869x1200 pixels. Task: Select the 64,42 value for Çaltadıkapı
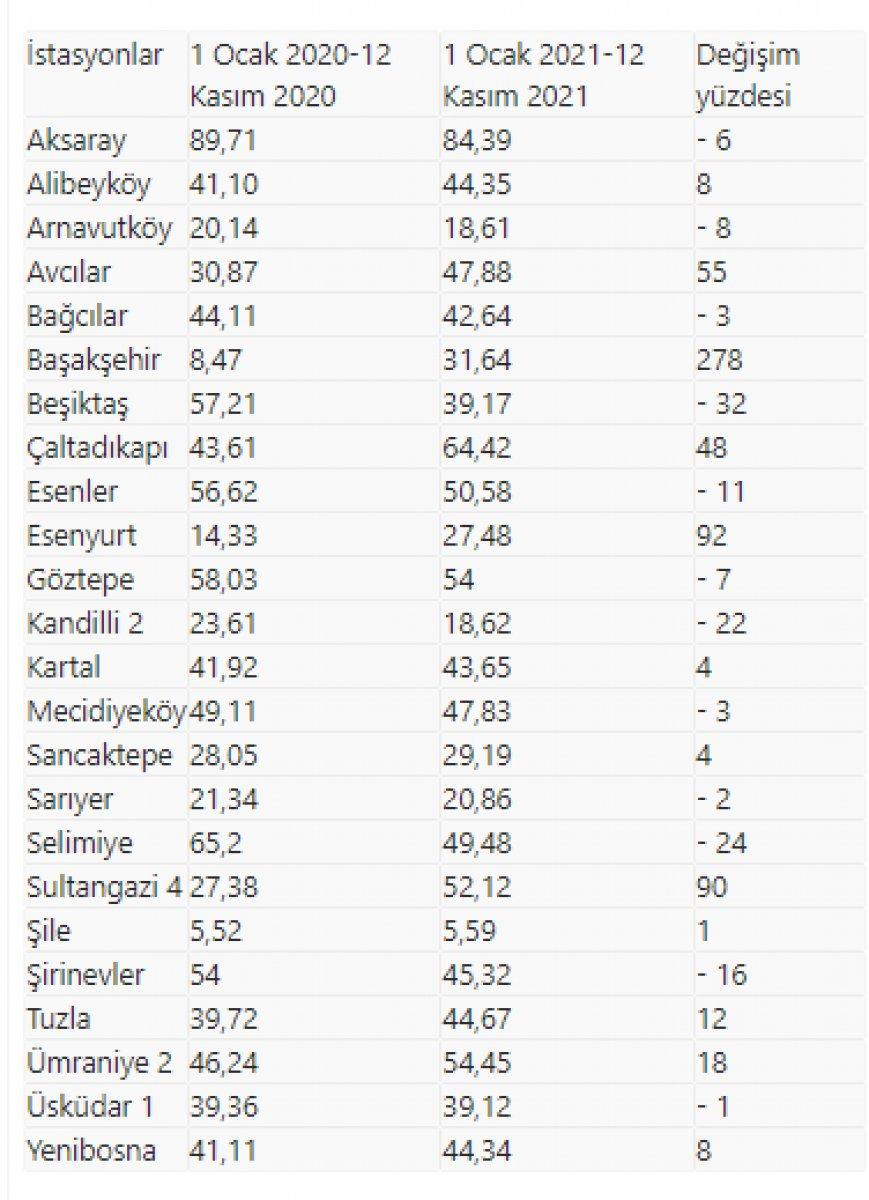coord(476,448)
